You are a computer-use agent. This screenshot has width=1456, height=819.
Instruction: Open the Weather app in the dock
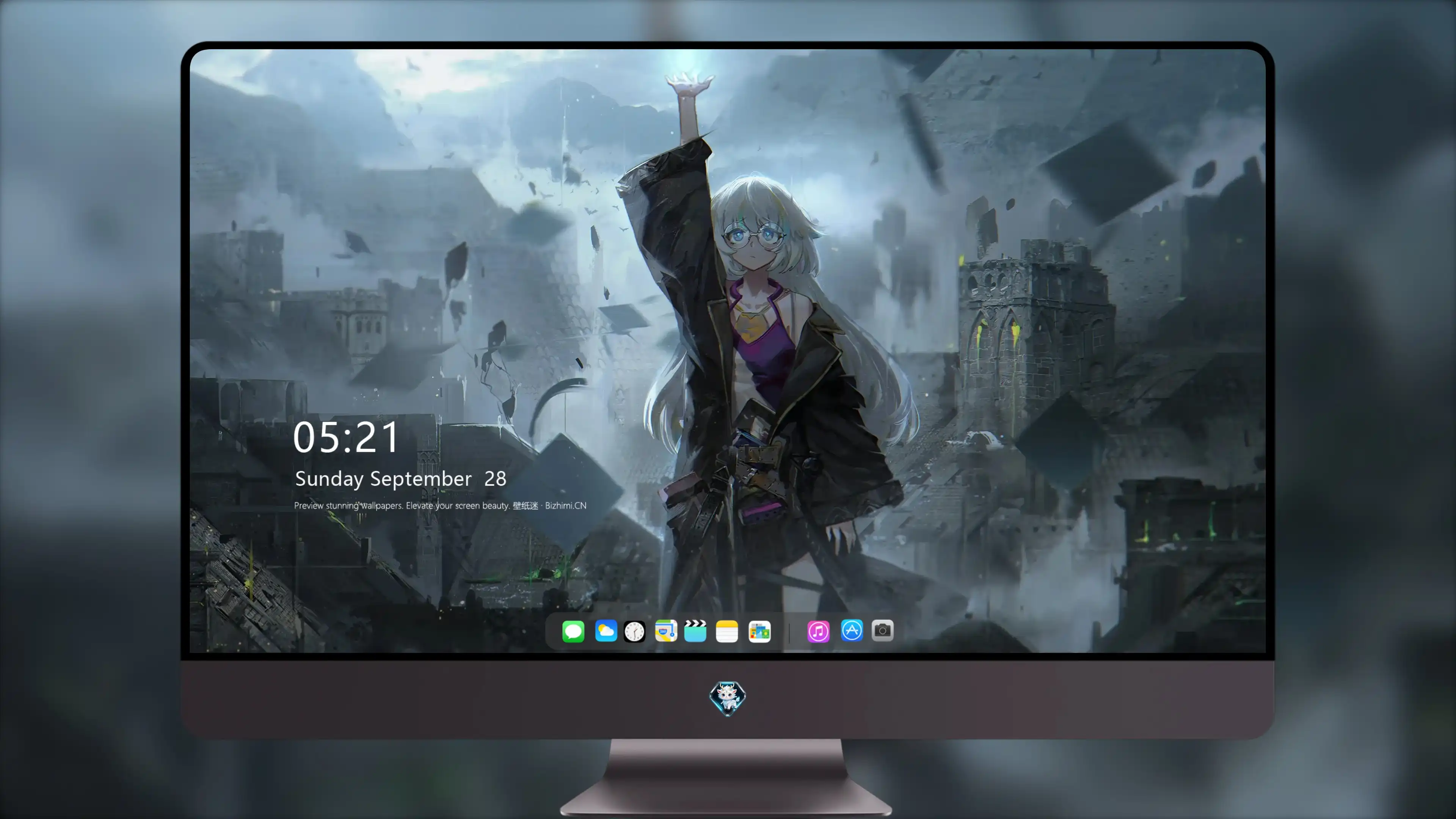pyautogui.click(x=606, y=631)
